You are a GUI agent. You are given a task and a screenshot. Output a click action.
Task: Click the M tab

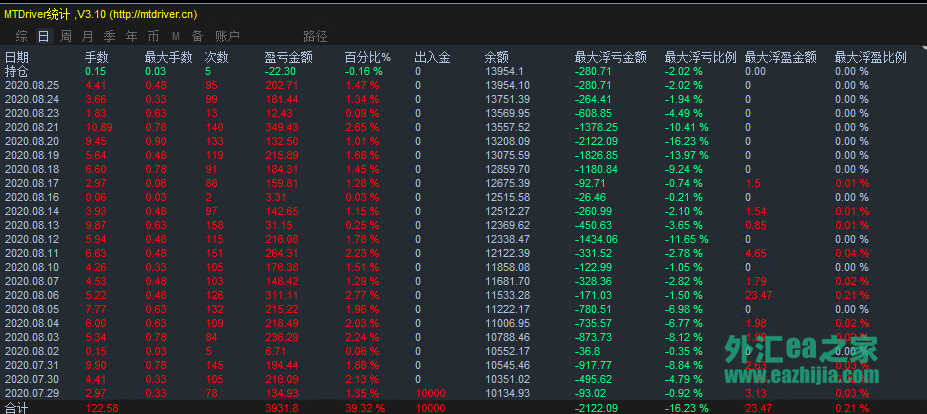175,36
